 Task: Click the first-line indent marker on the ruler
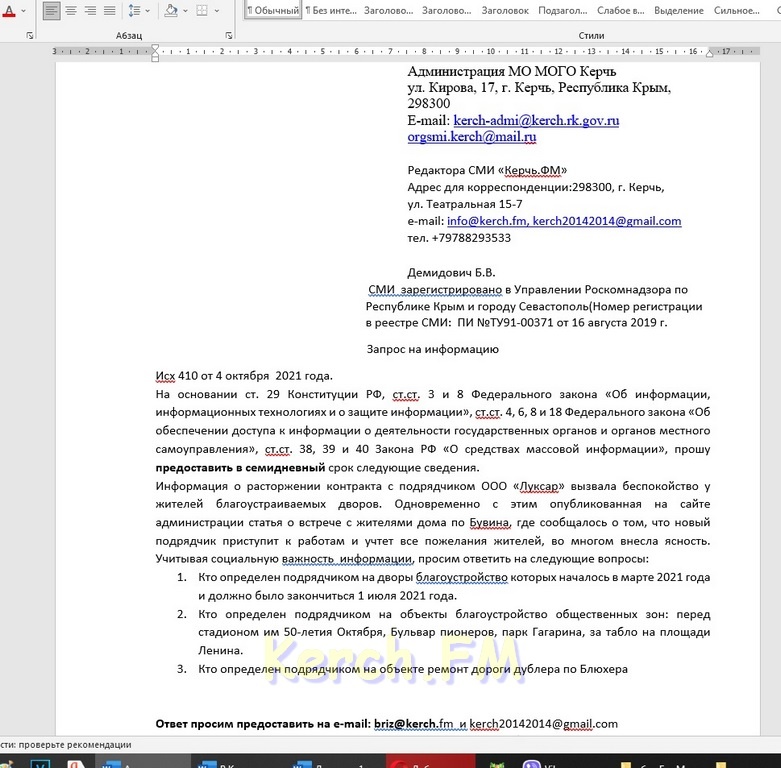point(153,47)
